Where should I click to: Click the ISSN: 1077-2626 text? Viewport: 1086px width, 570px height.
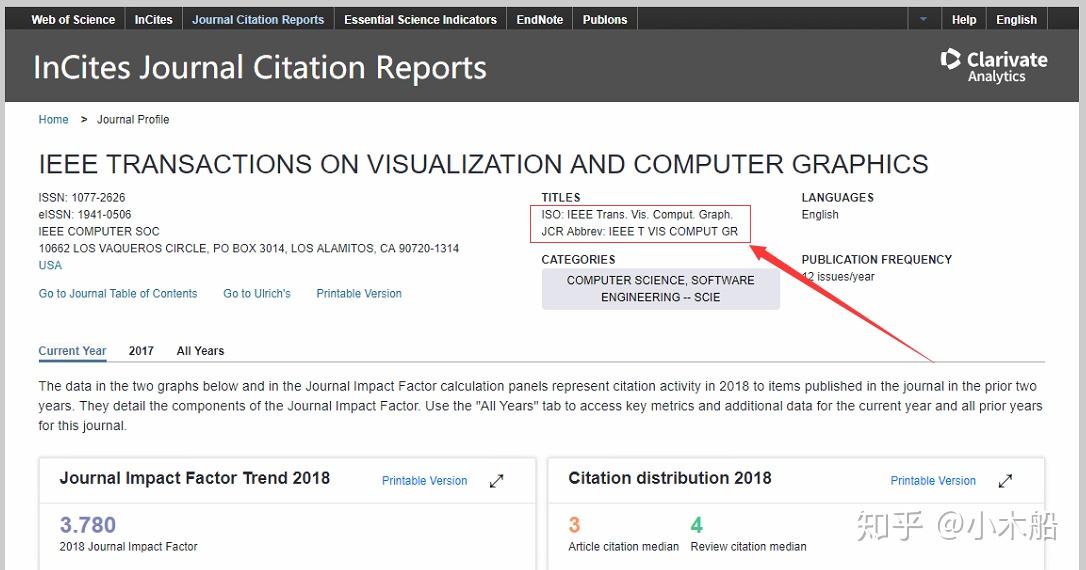coord(82,197)
